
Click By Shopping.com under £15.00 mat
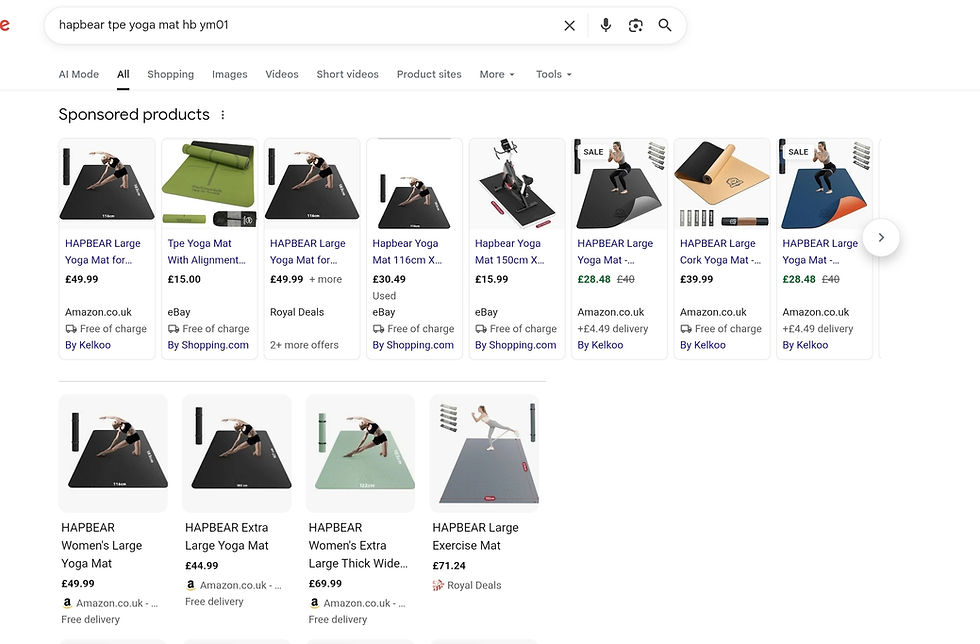click(x=208, y=345)
